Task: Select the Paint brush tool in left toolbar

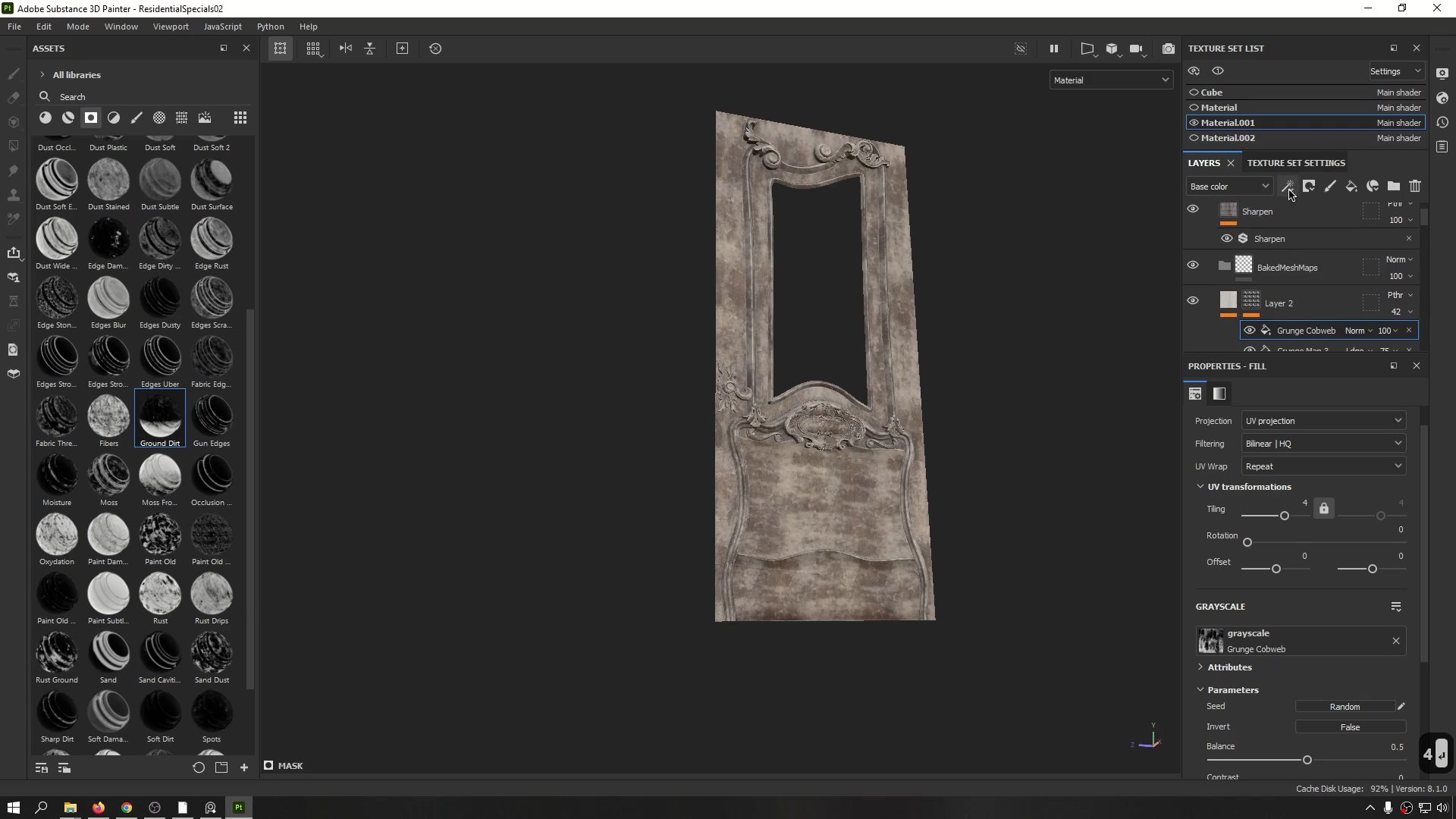Action: 14,74
